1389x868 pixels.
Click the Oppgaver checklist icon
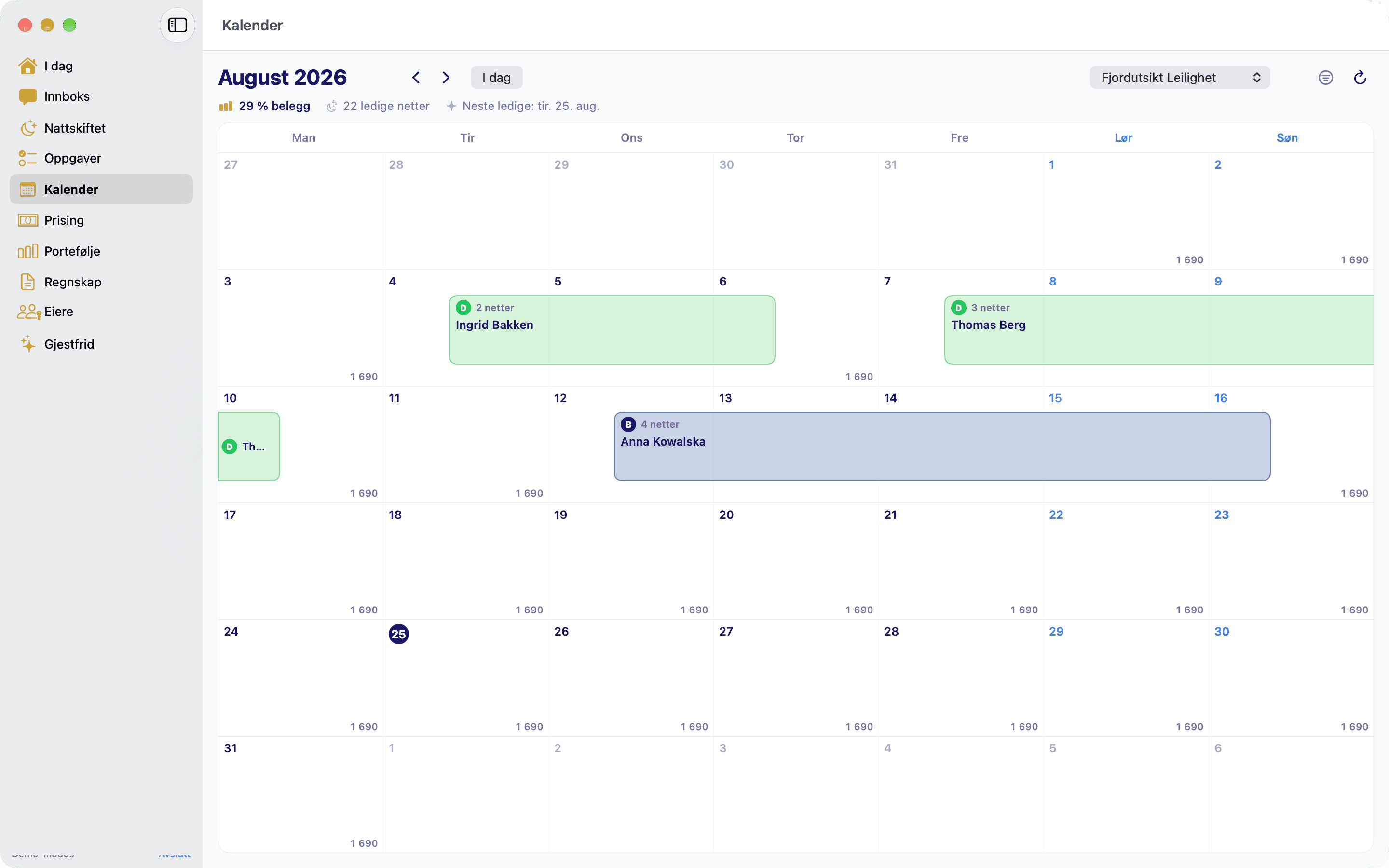27,158
